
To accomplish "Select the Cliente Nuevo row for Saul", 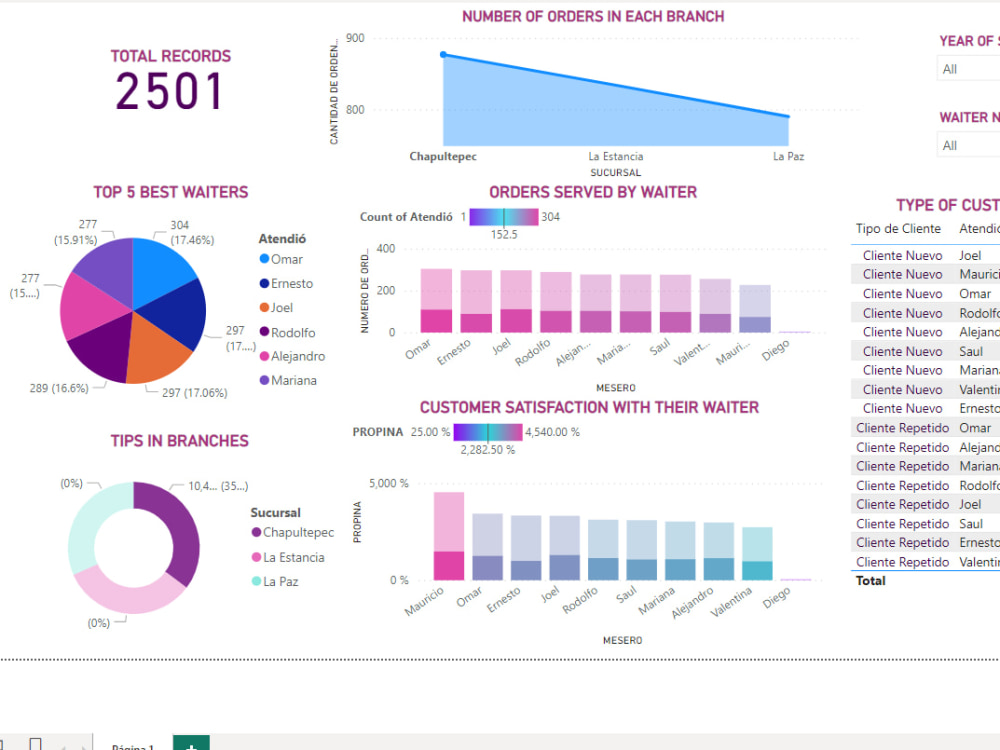I will (925, 351).
